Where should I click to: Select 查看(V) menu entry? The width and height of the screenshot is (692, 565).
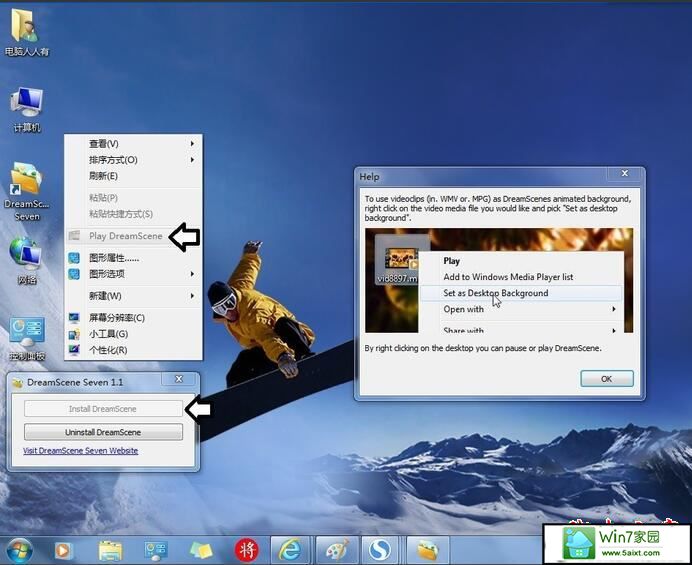(x=133, y=143)
